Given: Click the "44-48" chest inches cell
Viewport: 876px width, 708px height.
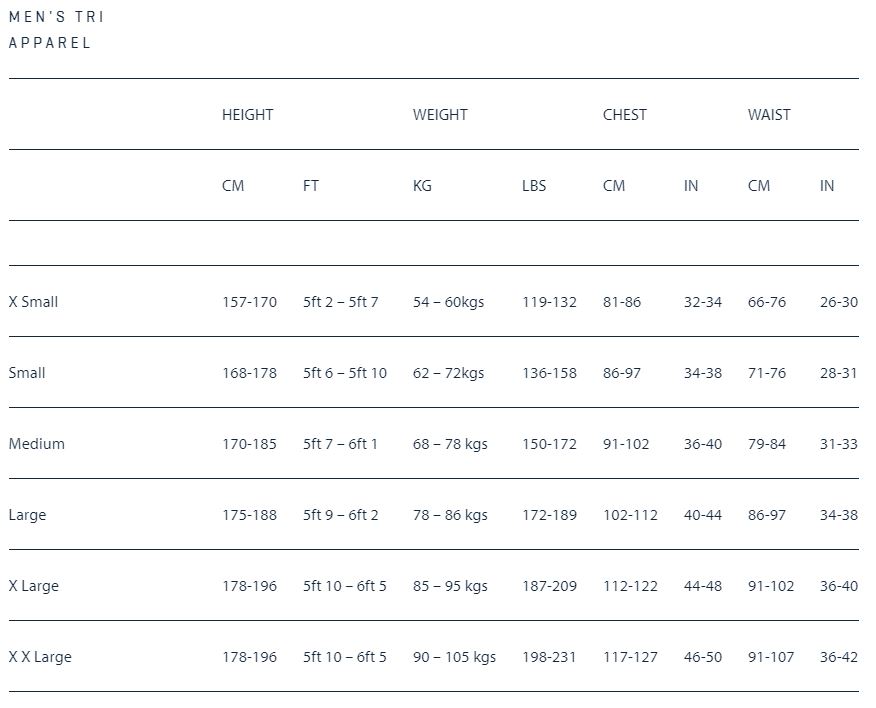Looking at the screenshot, I should pyautogui.click(x=702, y=586).
